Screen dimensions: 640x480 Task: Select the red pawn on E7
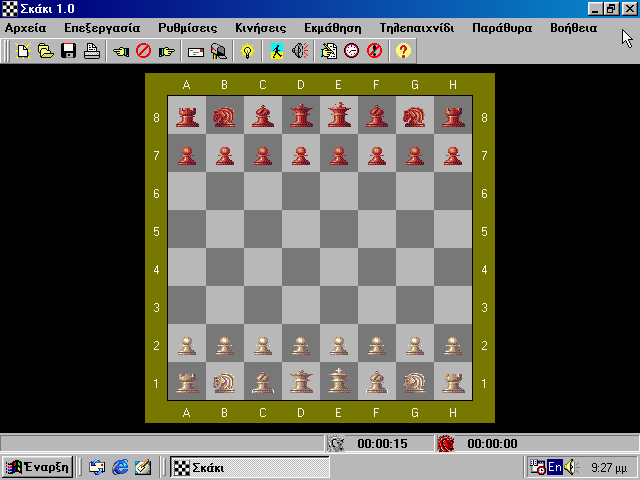pyautogui.click(x=339, y=155)
